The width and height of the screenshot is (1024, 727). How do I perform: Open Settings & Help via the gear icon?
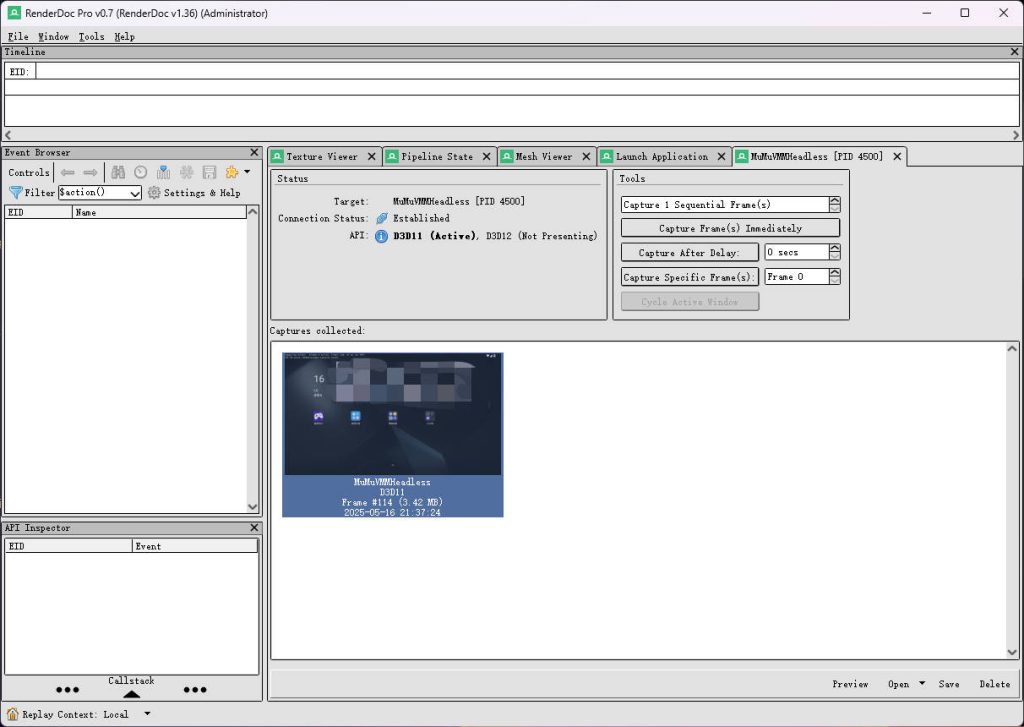point(153,192)
